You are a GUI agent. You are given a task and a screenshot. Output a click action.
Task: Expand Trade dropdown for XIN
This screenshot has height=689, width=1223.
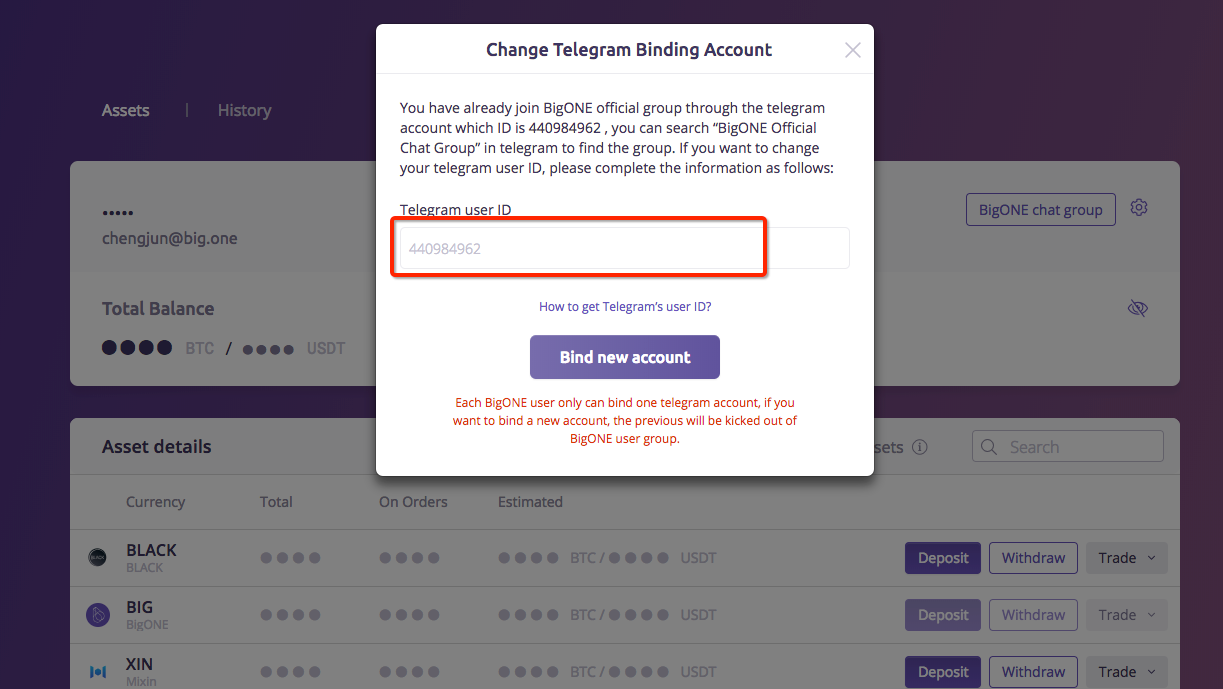coord(1127,672)
